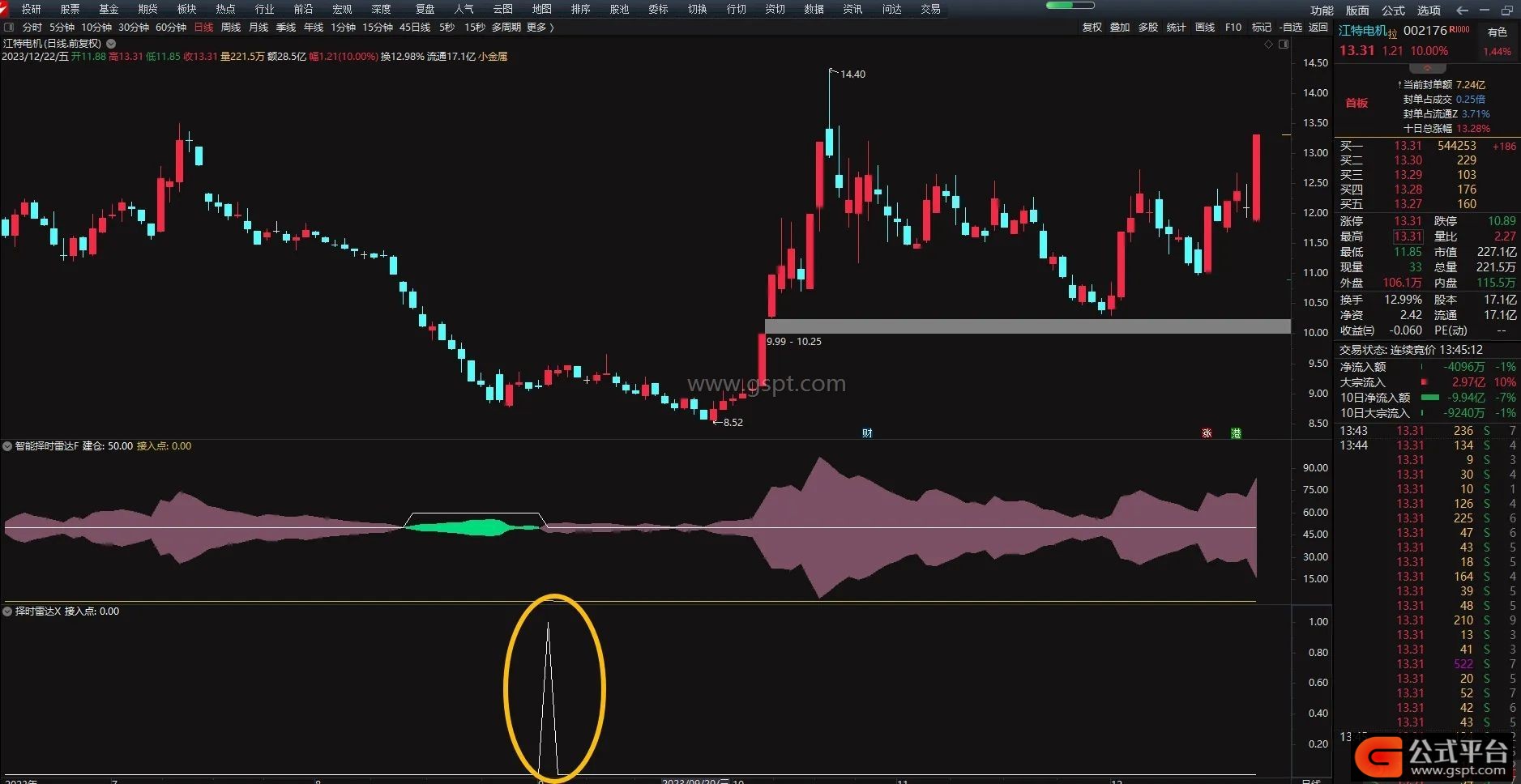Click -自选 to remove from watchlist

[x=1291, y=28]
